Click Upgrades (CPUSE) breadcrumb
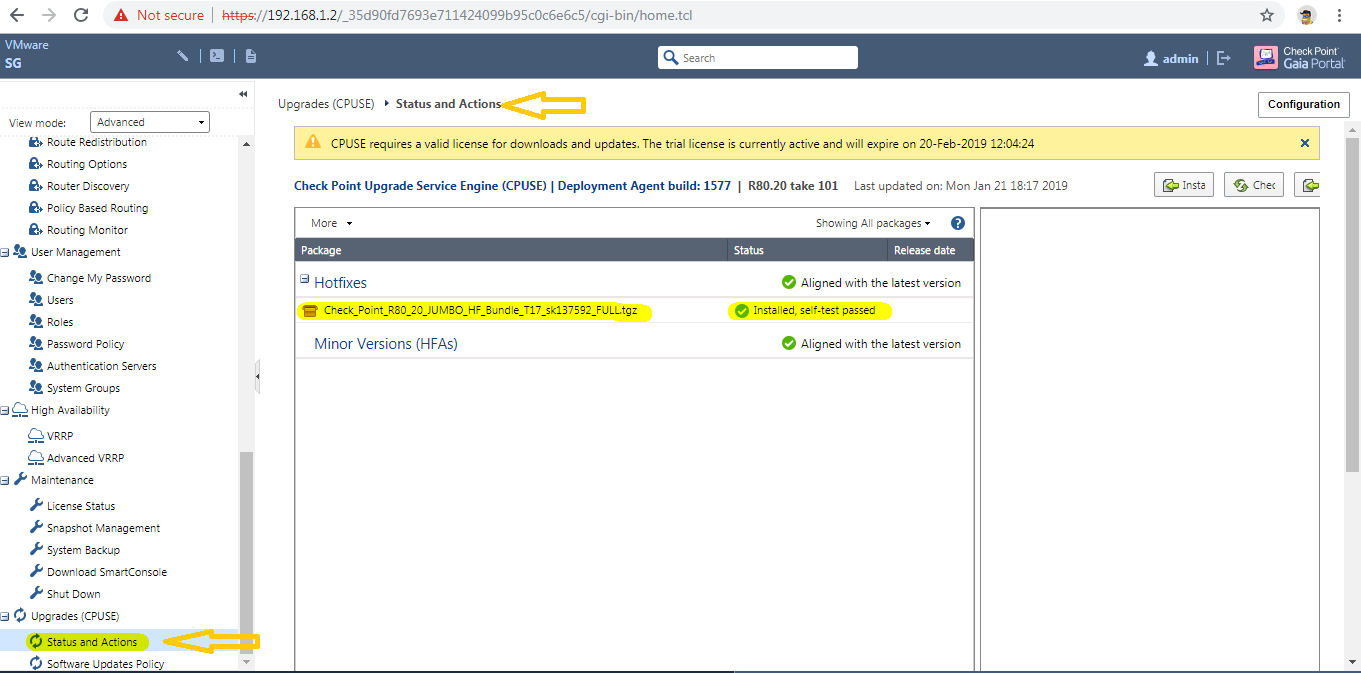 pyautogui.click(x=326, y=104)
